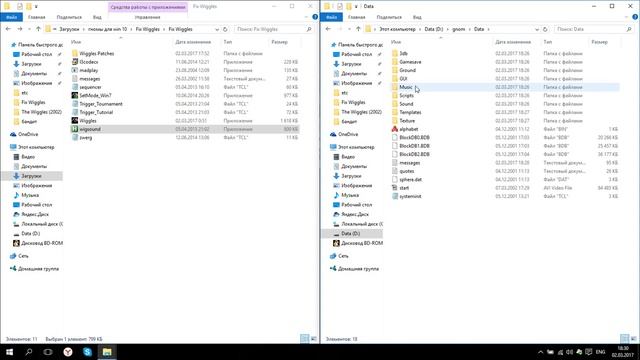Screen dimensions: 640x360
Task: Open taskbar search
Action: (29, 352)
